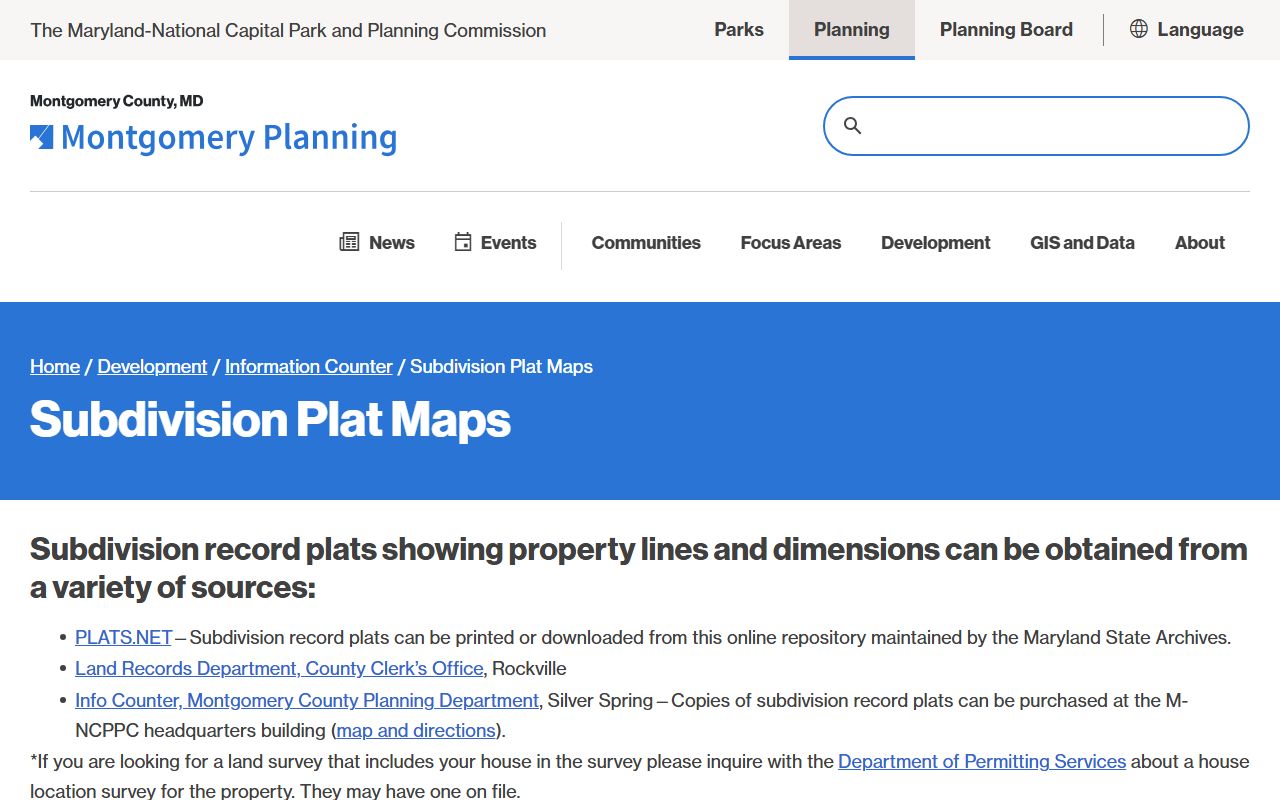Click 'Montgomery County, MD' text
Viewport: 1280px width, 800px height.
[x=117, y=101]
